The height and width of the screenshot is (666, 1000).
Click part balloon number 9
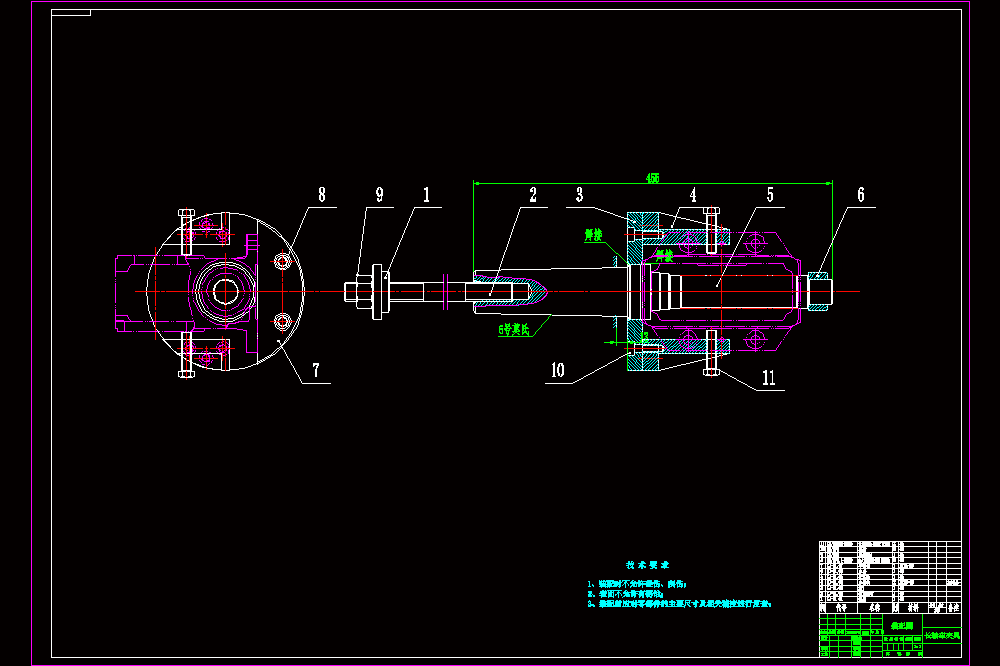[x=379, y=195]
